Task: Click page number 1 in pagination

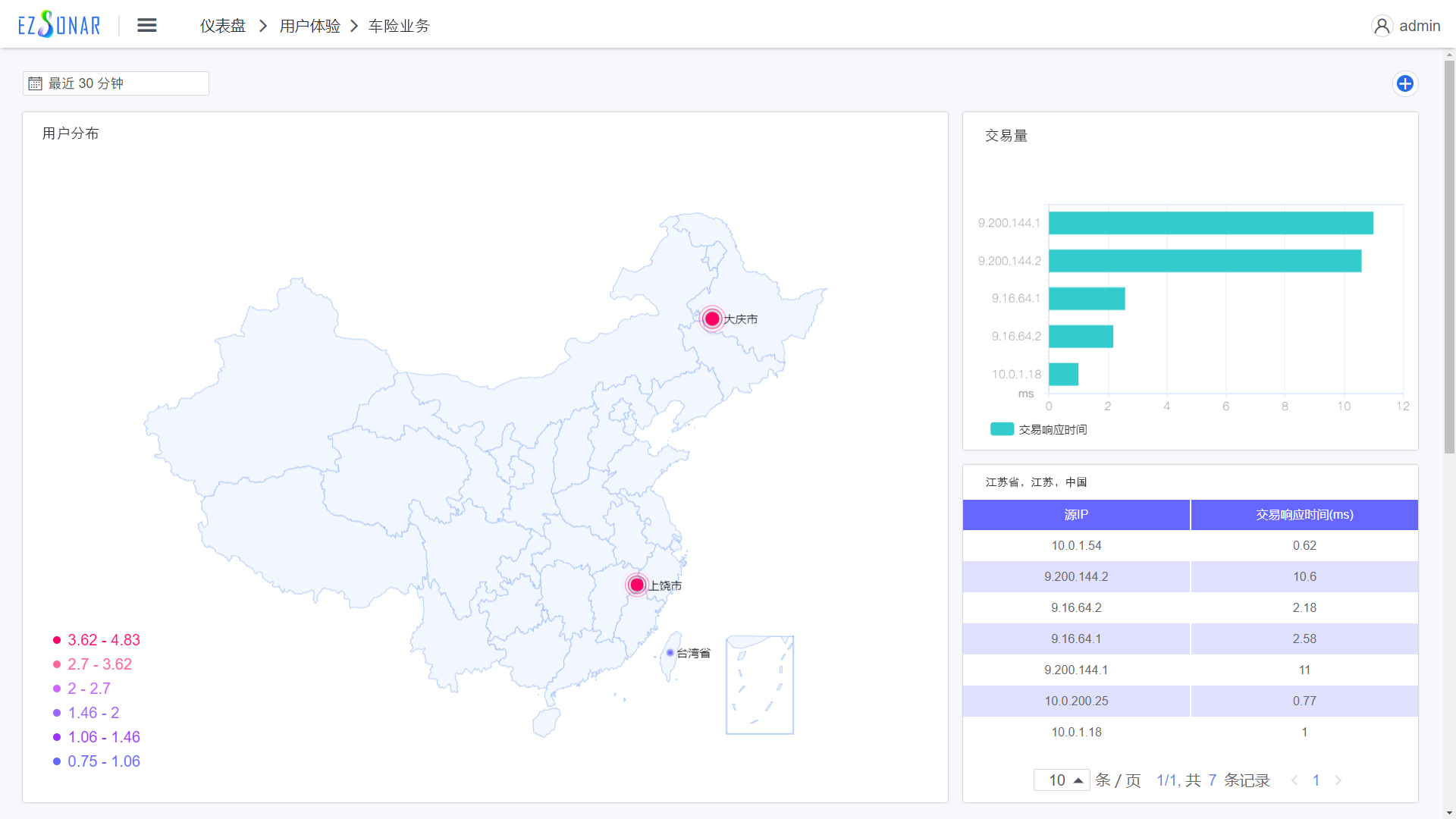Action: click(x=1316, y=780)
